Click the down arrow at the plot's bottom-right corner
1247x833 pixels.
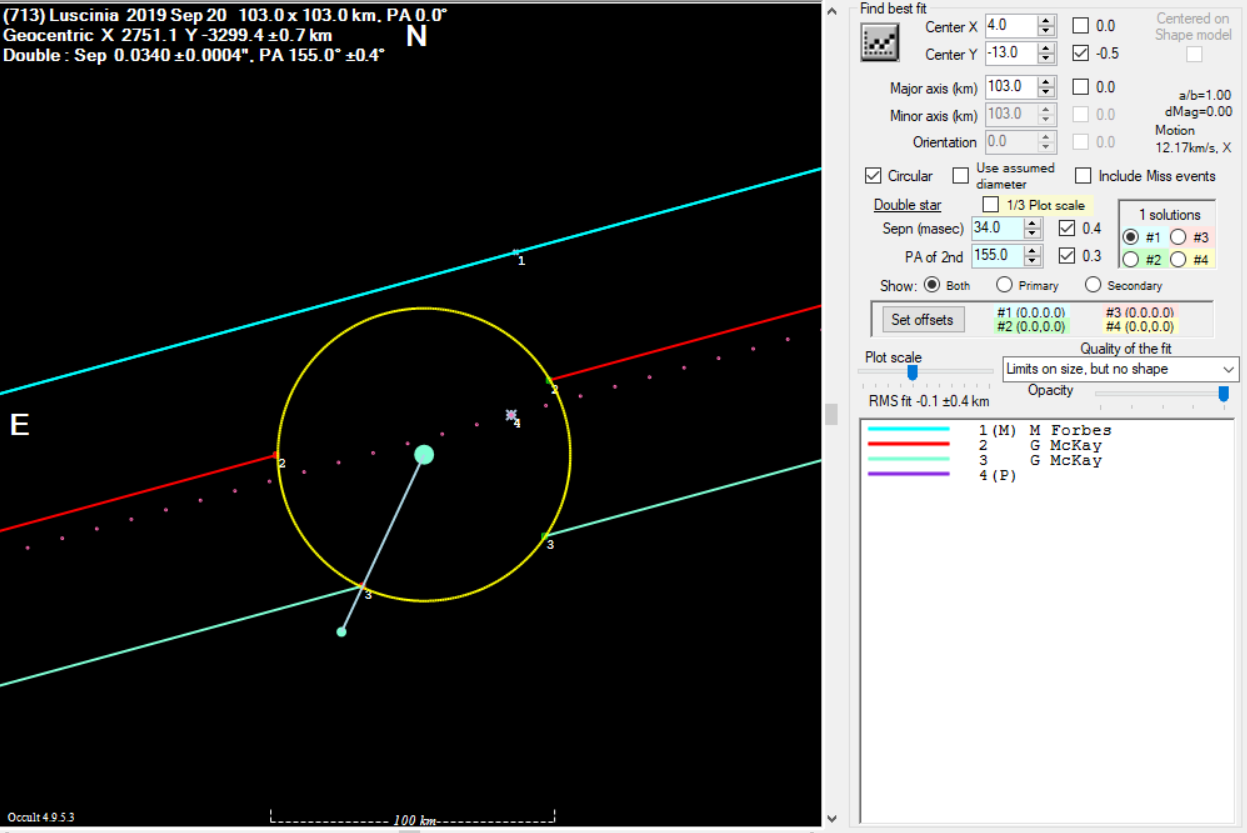point(830,819)
